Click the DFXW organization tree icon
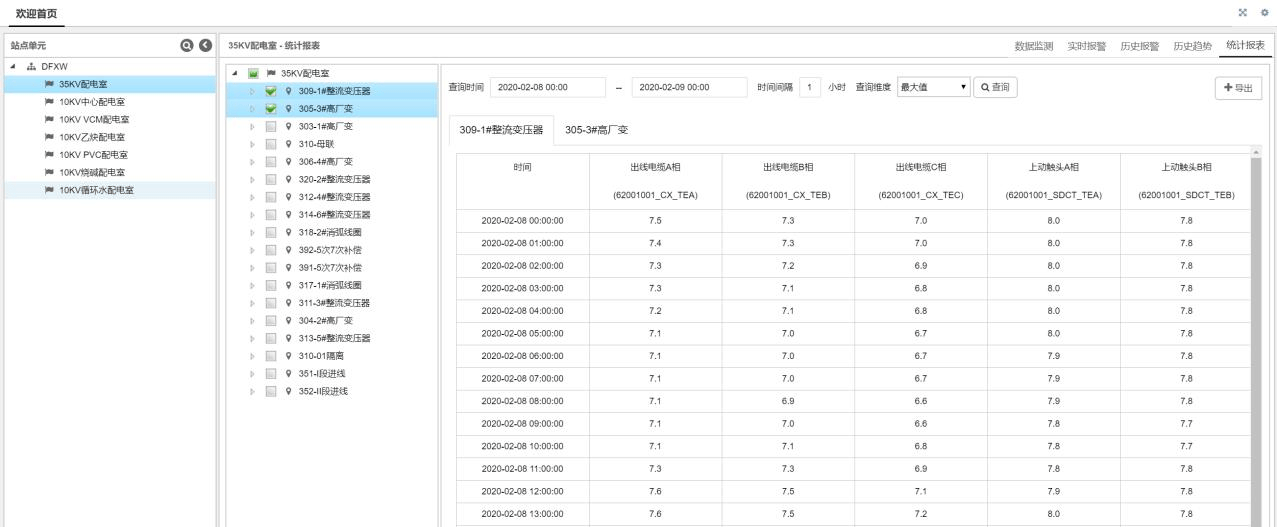The width and height of the screenshot is (1277, 527). point(30,67)
